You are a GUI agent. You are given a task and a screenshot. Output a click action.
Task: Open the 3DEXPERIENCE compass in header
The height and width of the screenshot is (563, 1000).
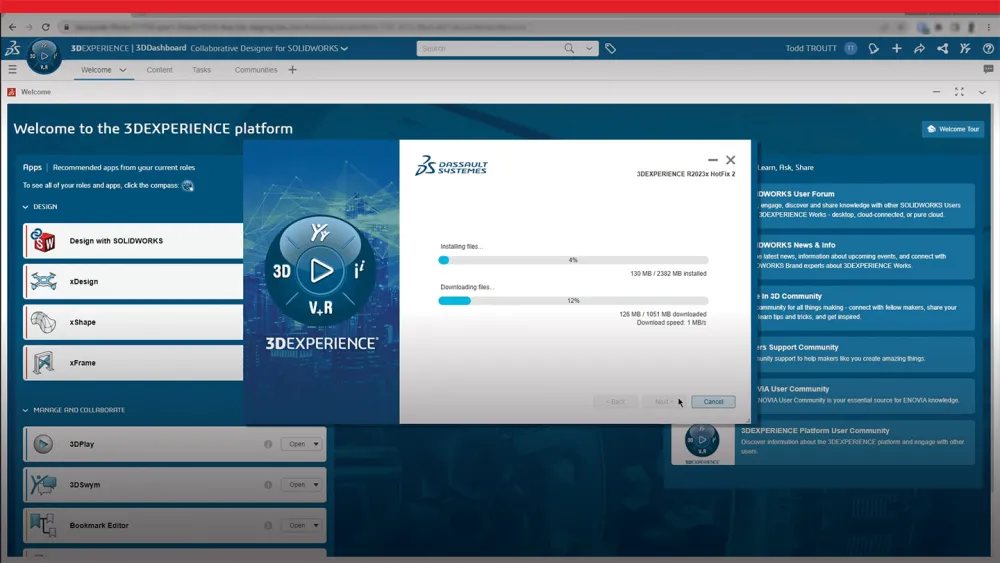43,56
